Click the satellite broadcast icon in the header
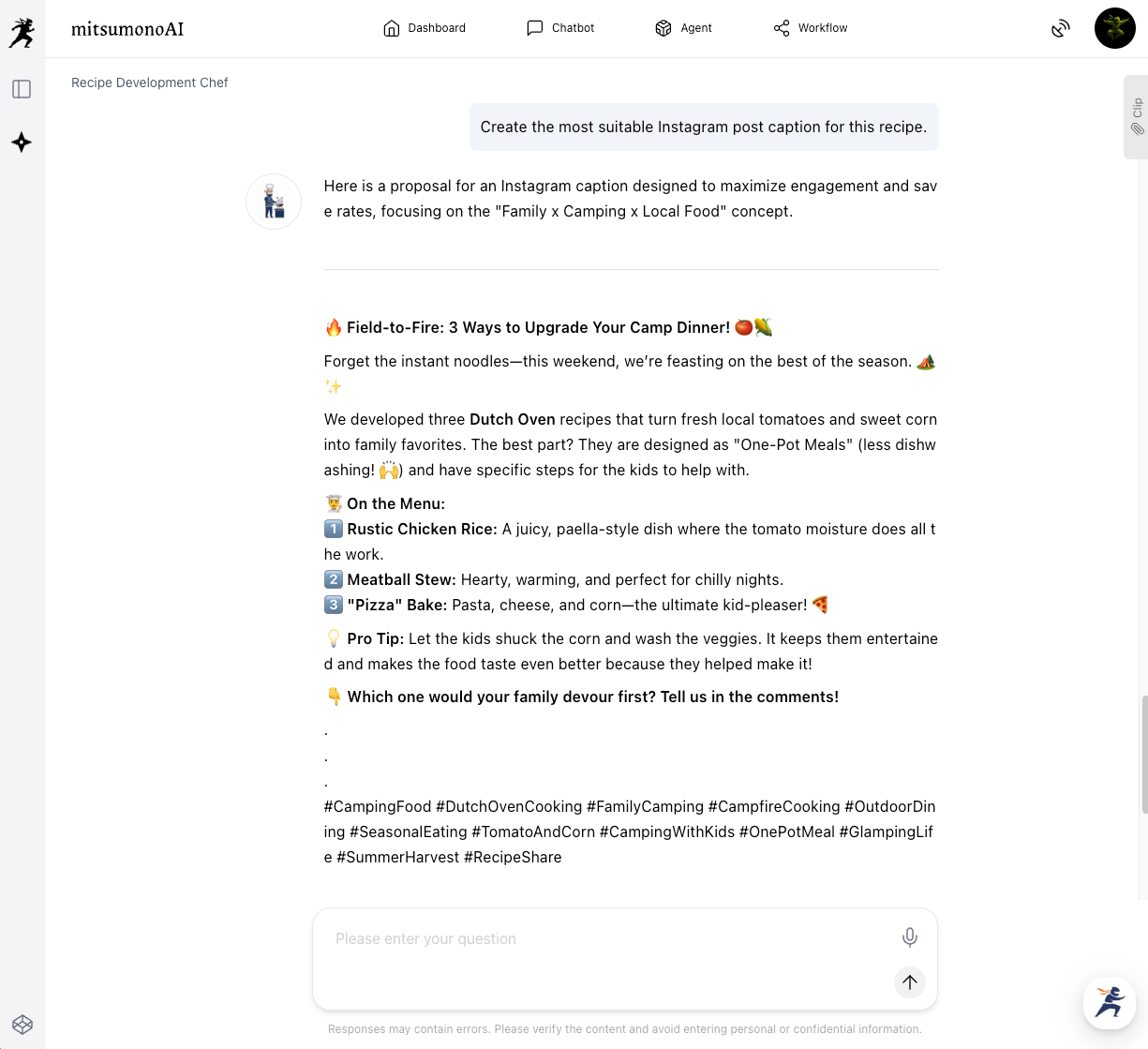The image size is (1148, 1049). (x=1060, y=29)
